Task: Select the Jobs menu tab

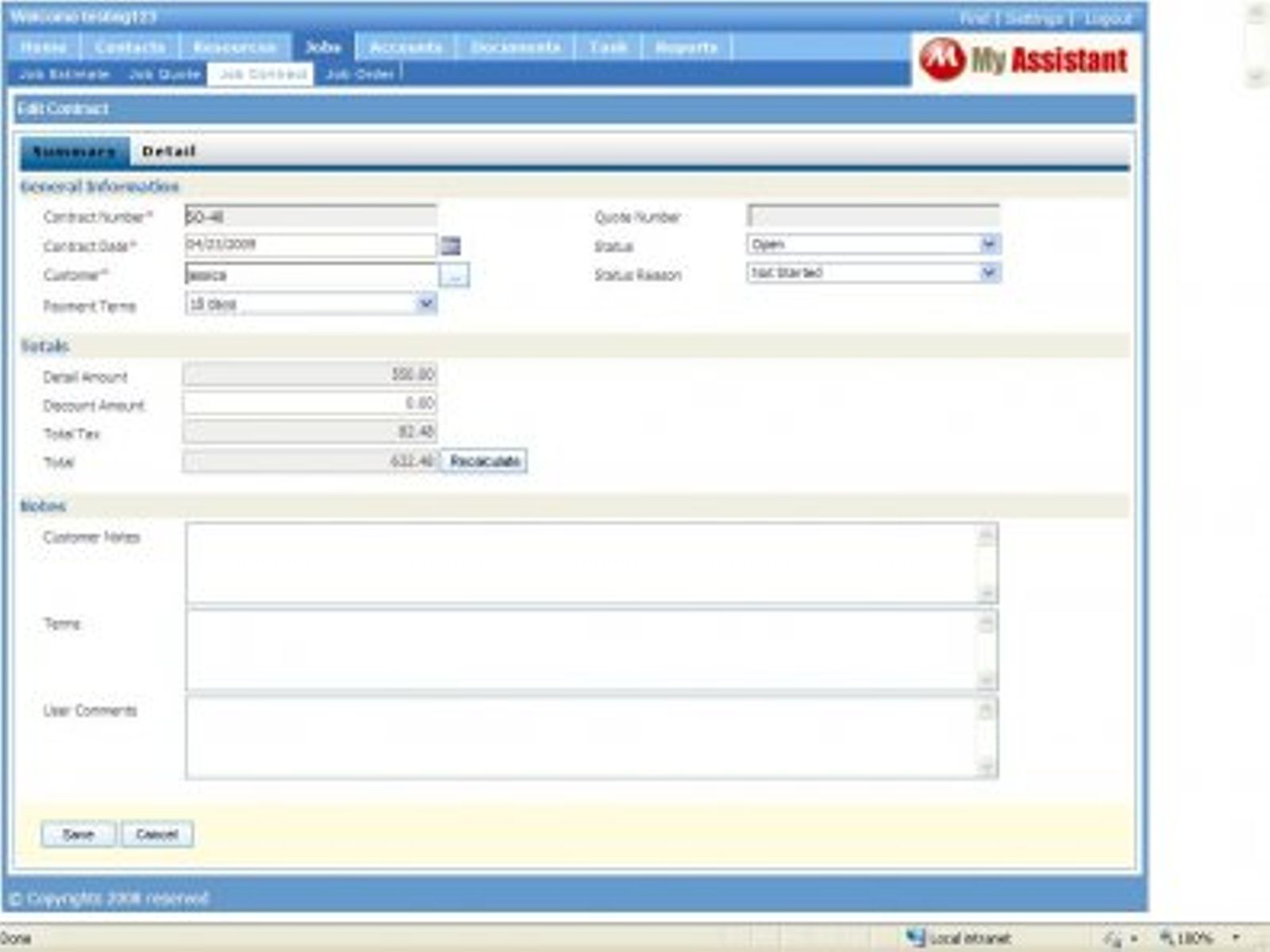Action: (323, 47)
